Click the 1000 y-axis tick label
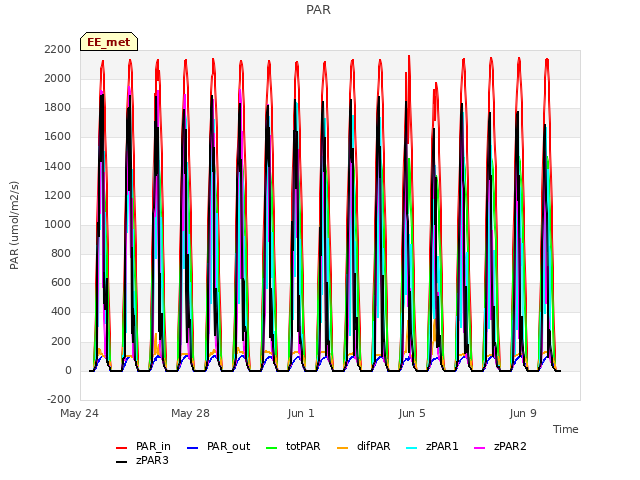Screen dimensions: 640x480 (58, 224)
